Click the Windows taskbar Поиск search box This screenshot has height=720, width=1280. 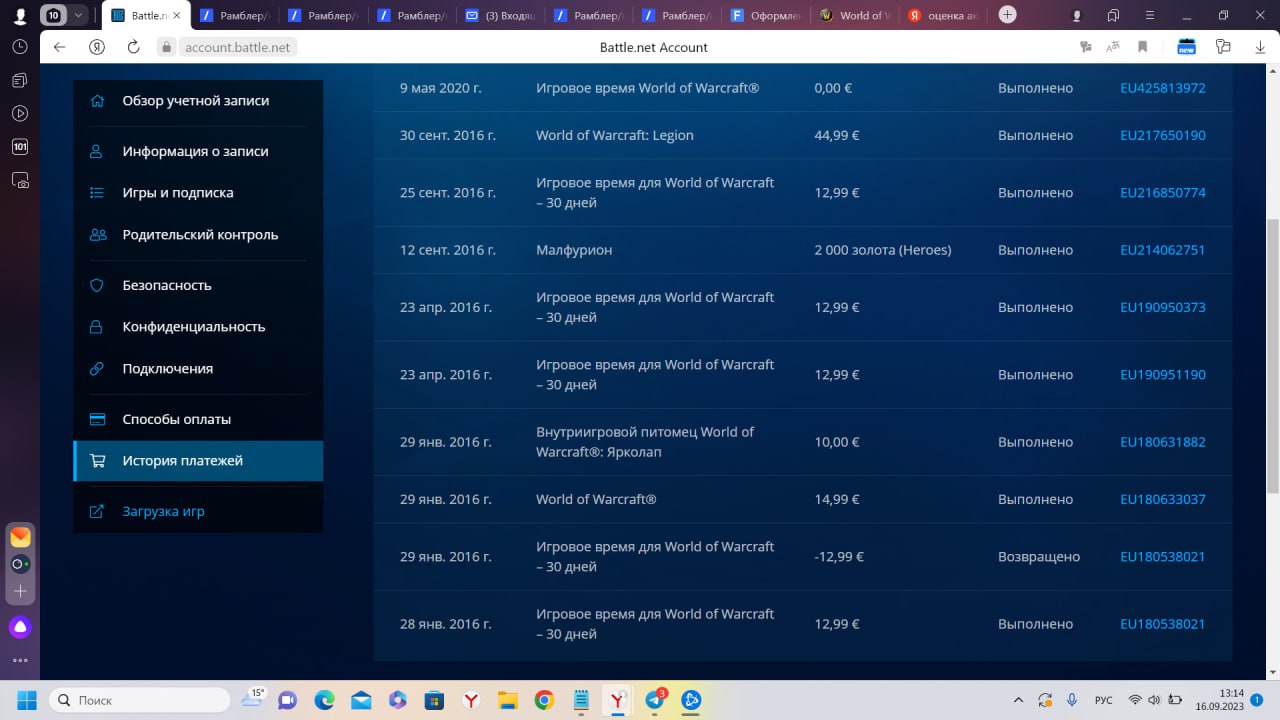coord(140,700)
